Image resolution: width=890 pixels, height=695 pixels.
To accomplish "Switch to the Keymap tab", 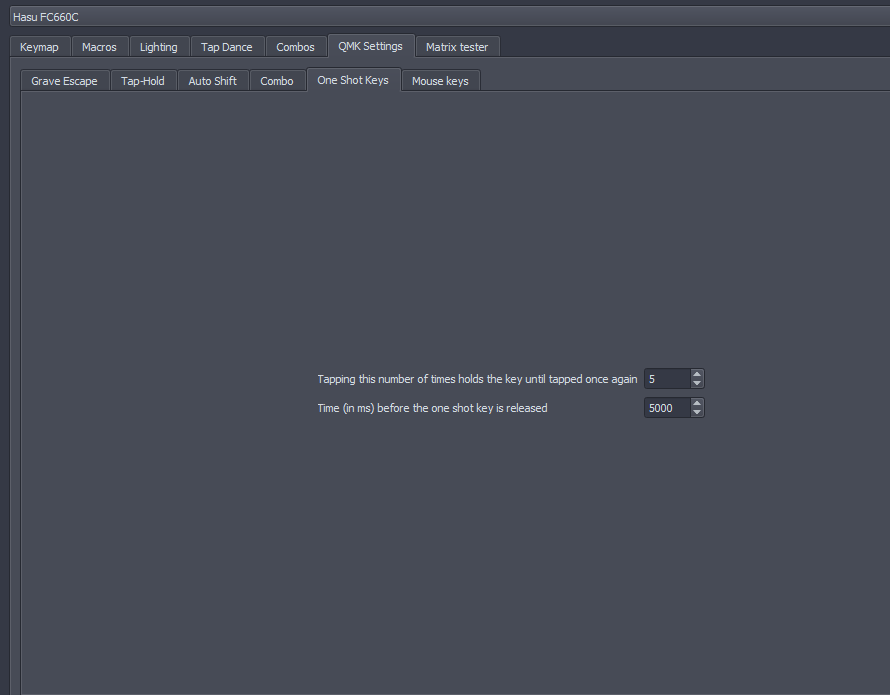I will pos(40,47).
